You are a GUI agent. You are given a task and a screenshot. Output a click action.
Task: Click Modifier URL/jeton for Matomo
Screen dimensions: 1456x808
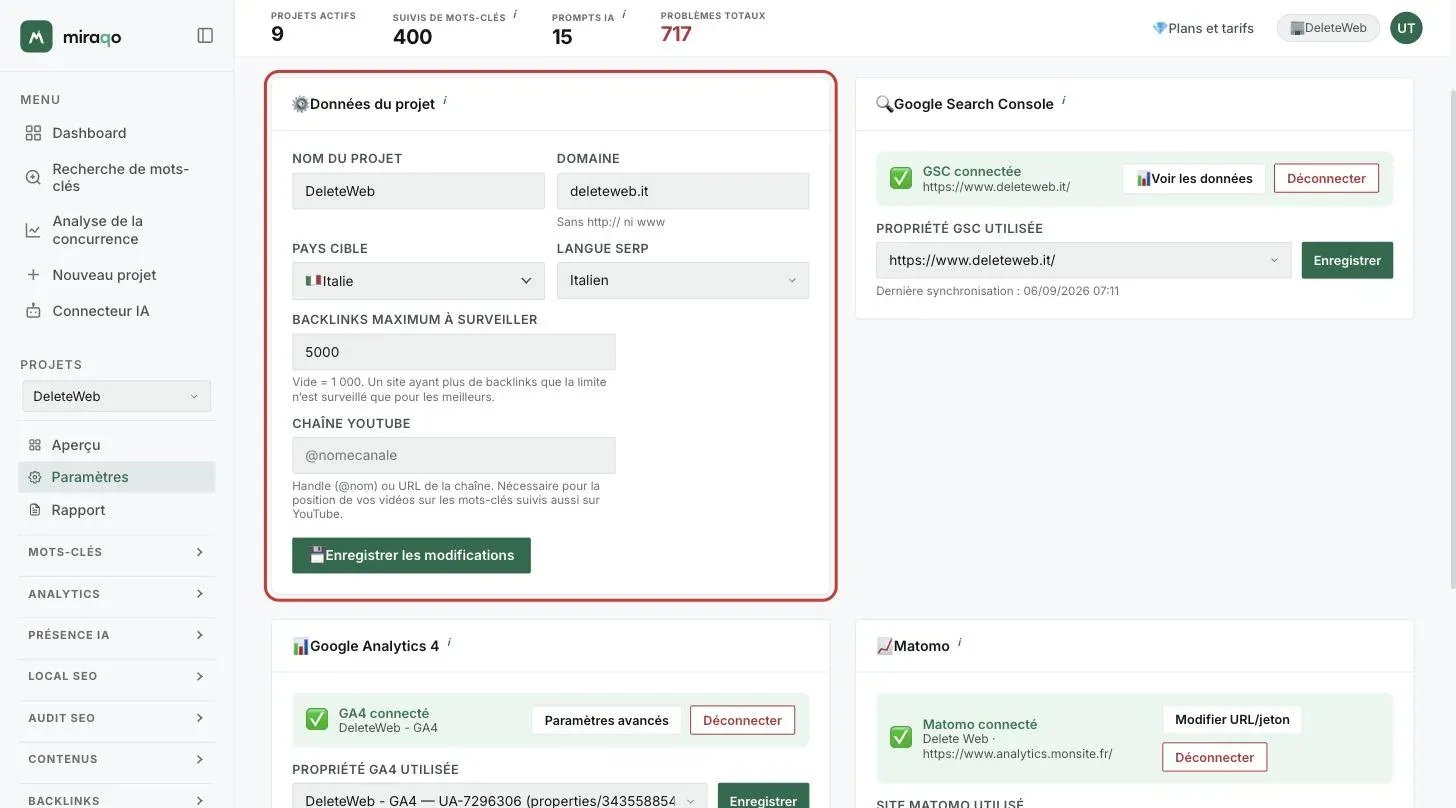1232,719
